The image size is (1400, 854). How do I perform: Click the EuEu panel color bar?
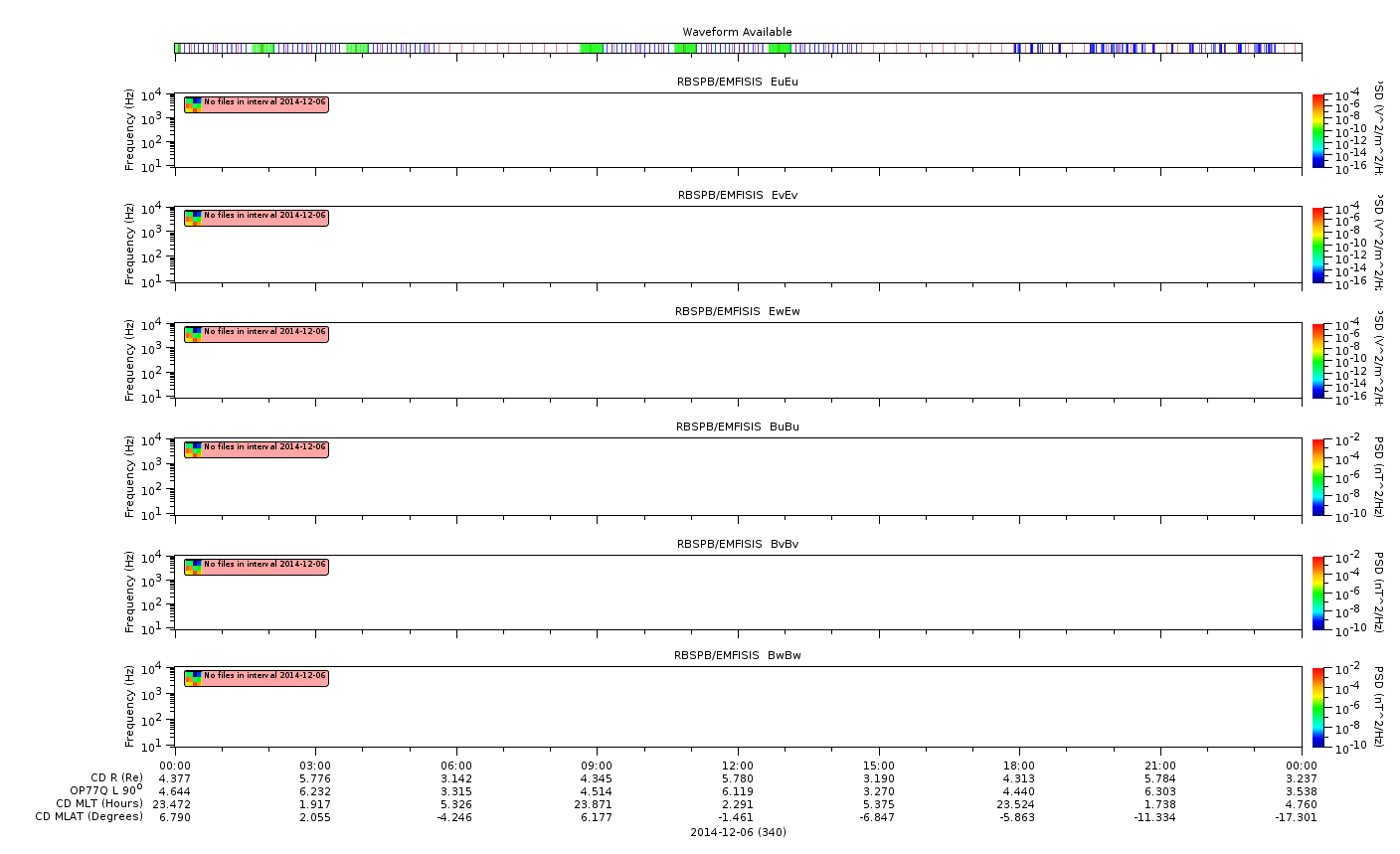(x=1317, y=130)
